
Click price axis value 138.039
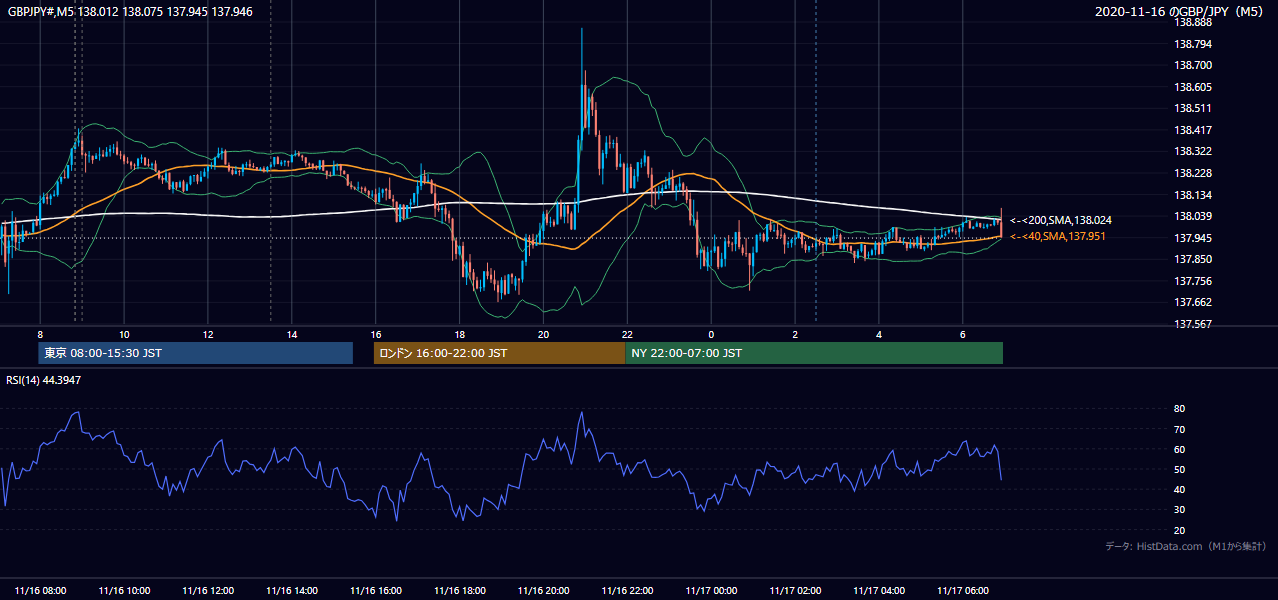[1193, 216]
